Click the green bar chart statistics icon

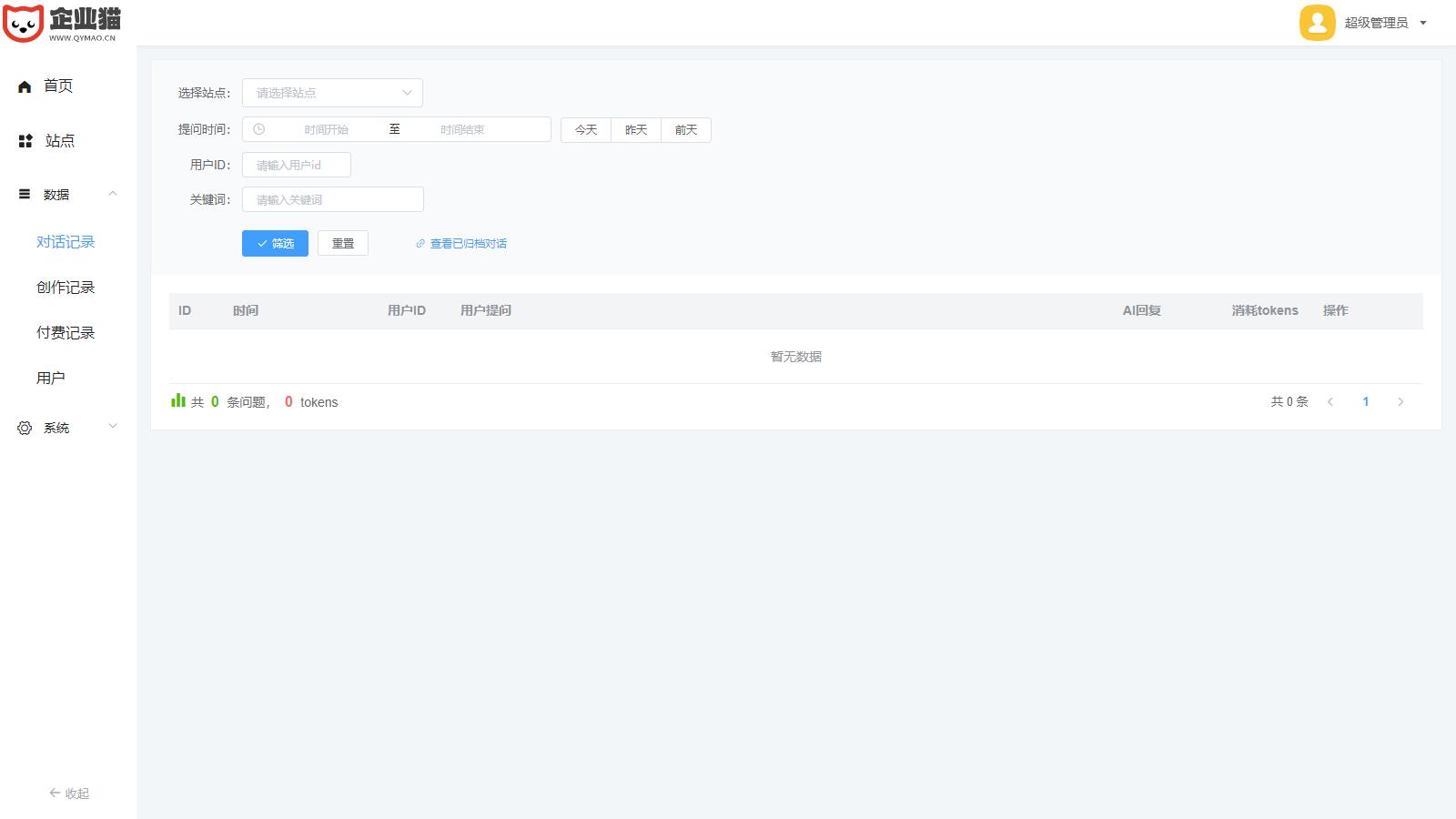[x=178, y=400]
